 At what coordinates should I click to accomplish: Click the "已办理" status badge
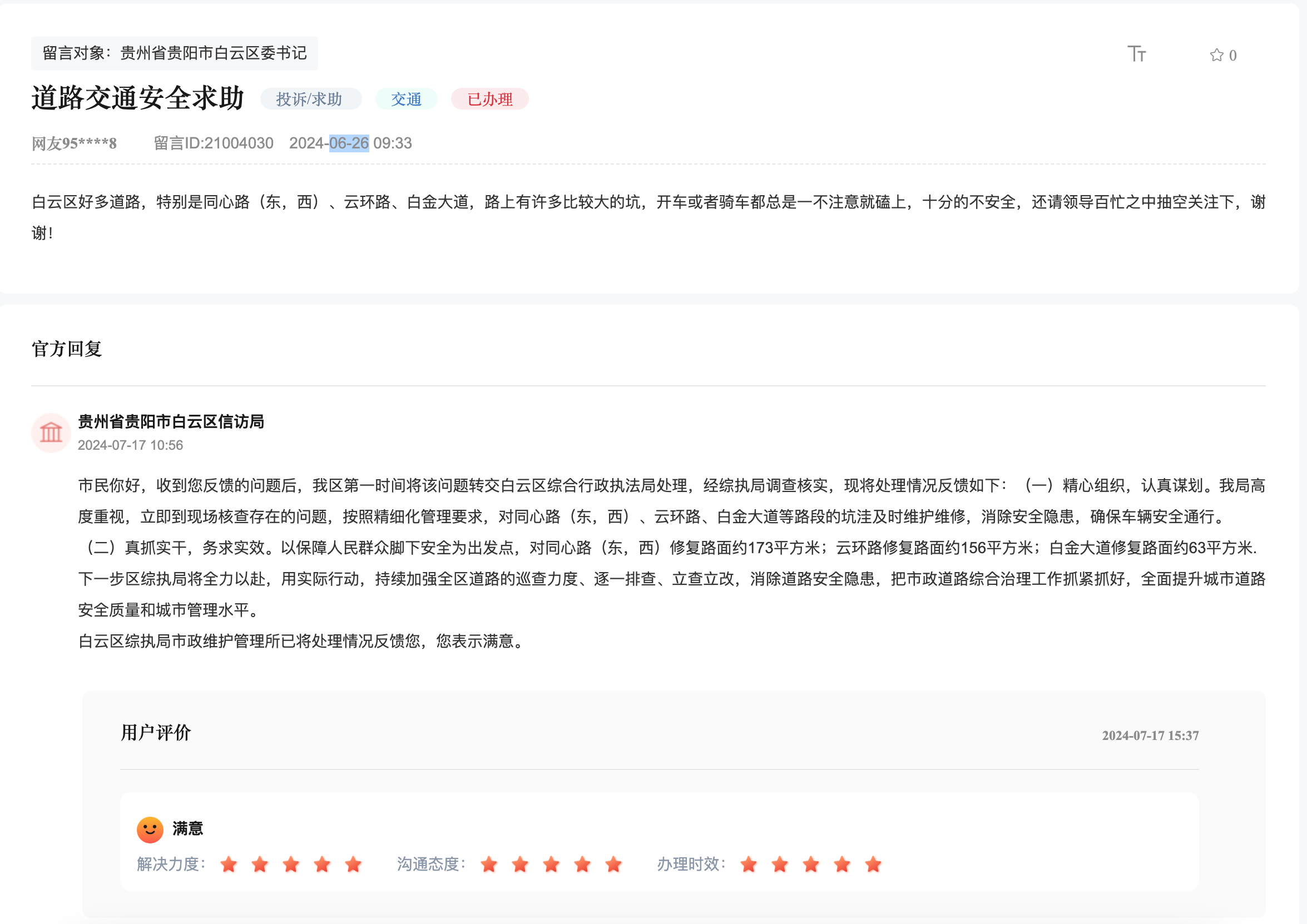point(489,98)
